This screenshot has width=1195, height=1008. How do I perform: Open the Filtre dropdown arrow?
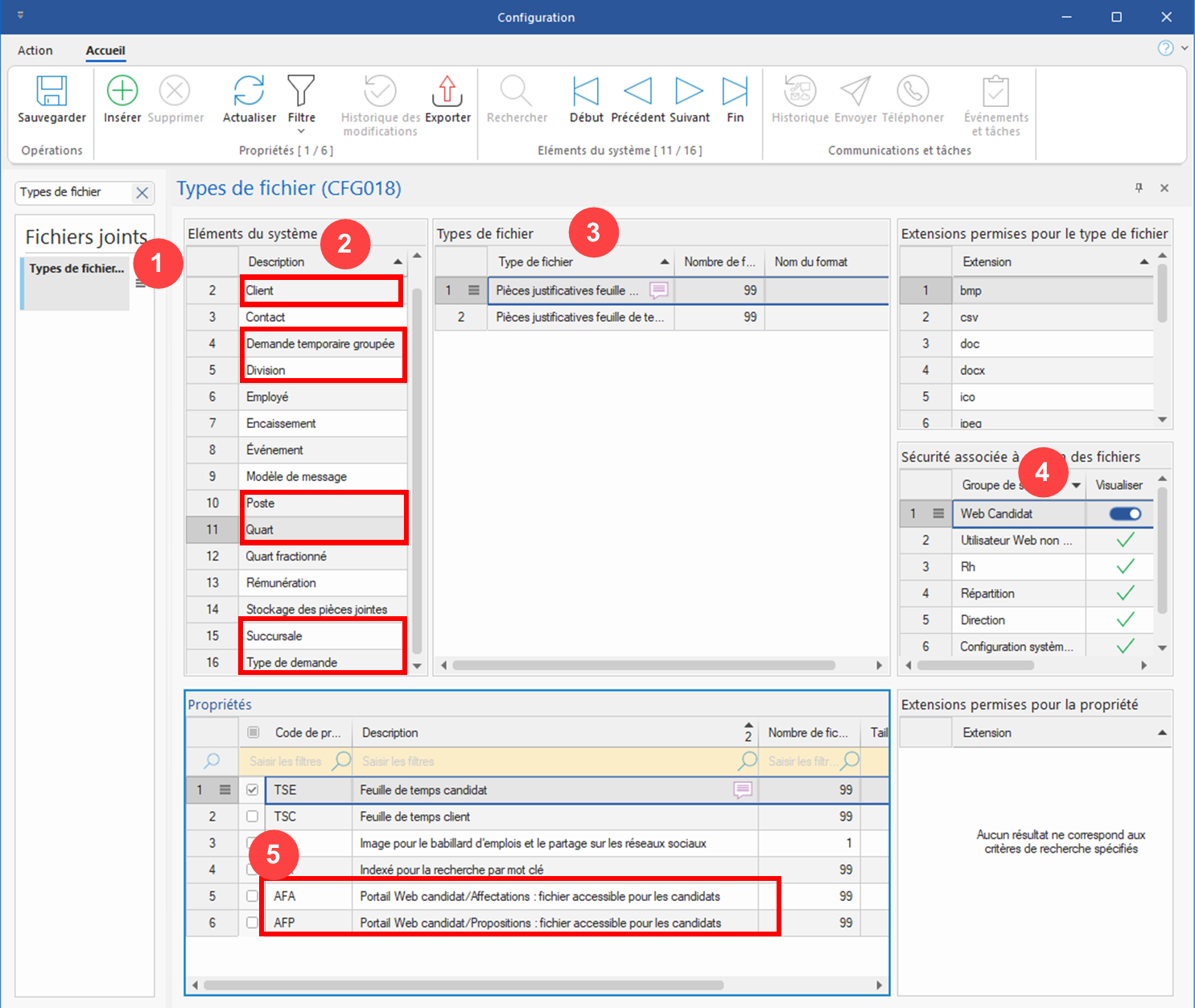(x=302, y=131)
